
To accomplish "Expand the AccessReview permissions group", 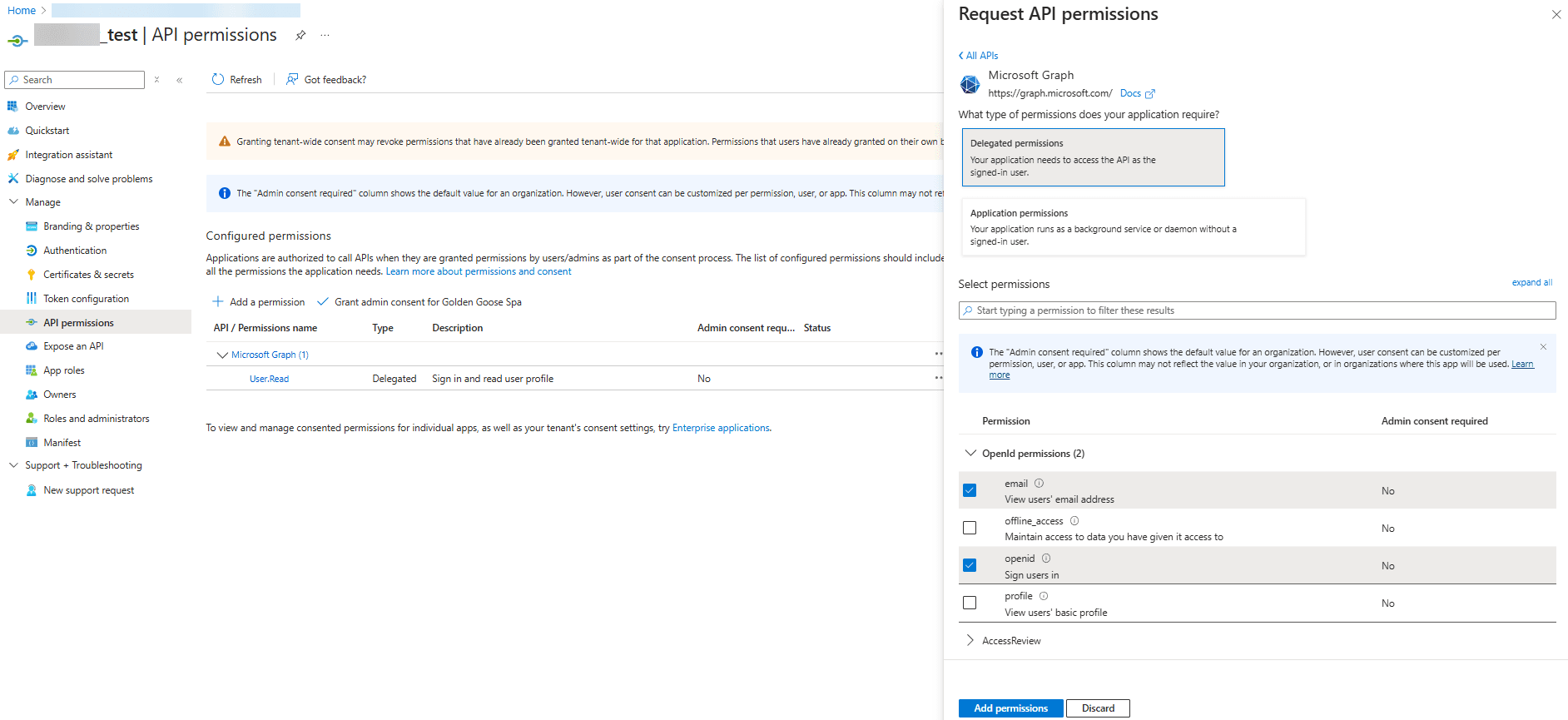I will pos(970,640).
